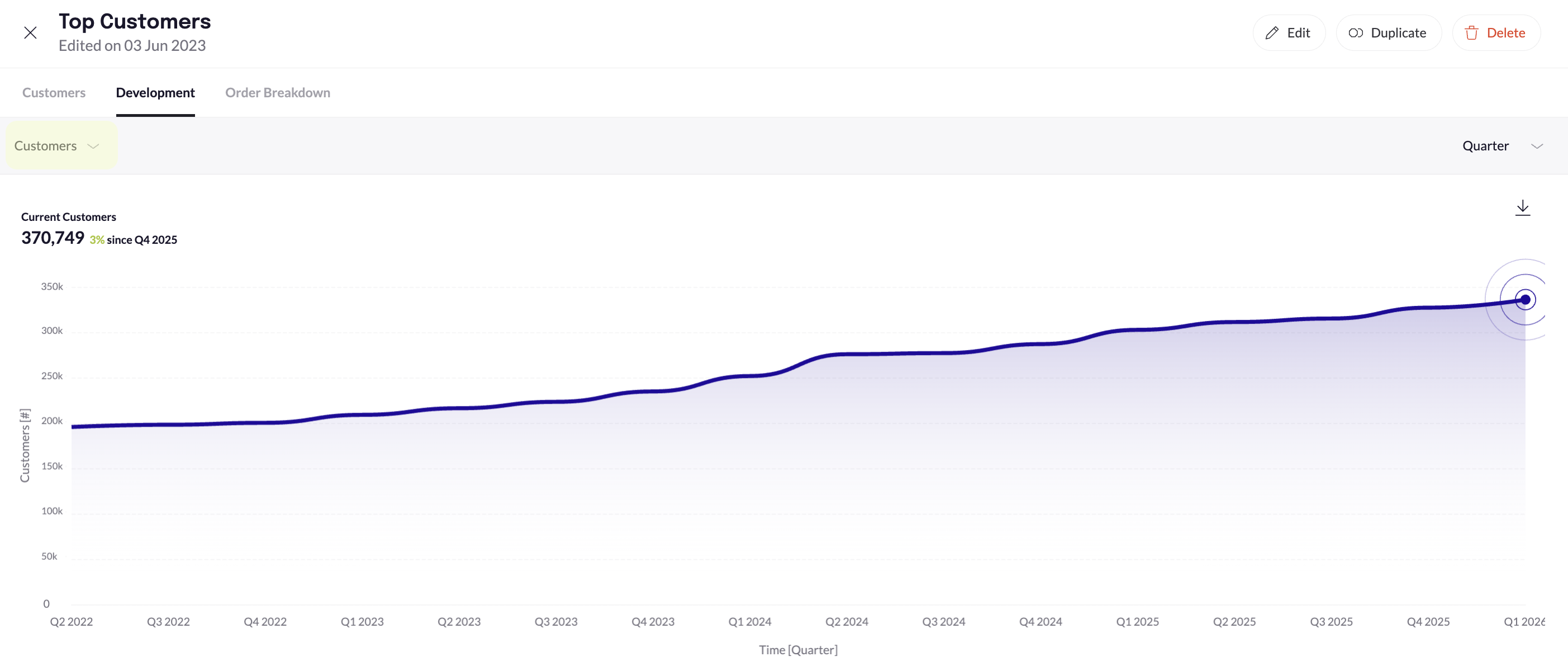
Task: Click the Delete trash can icon
Action: tap(1471, 33)
